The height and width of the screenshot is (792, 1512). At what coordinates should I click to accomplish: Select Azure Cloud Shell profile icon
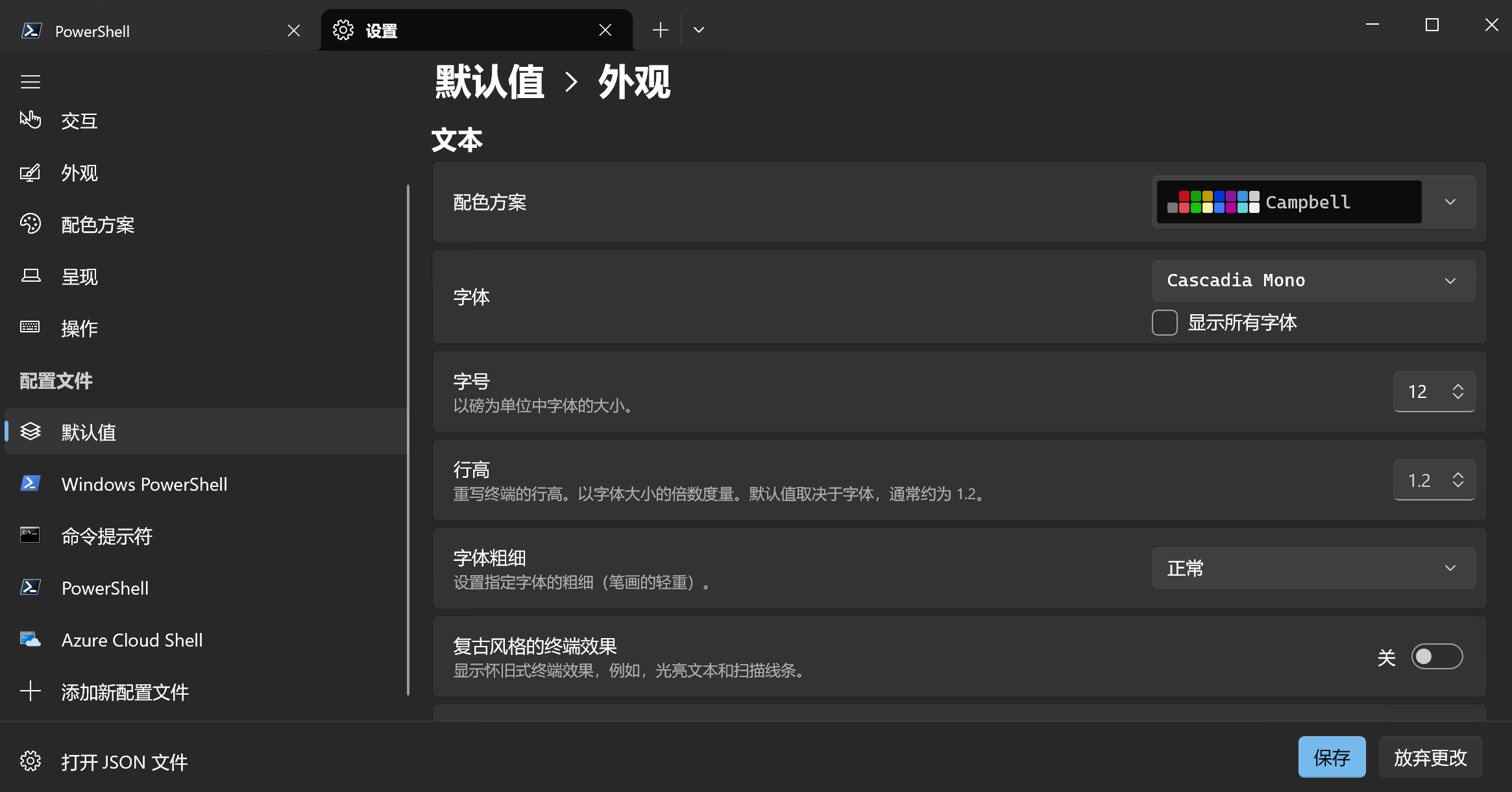click(30, 639)
